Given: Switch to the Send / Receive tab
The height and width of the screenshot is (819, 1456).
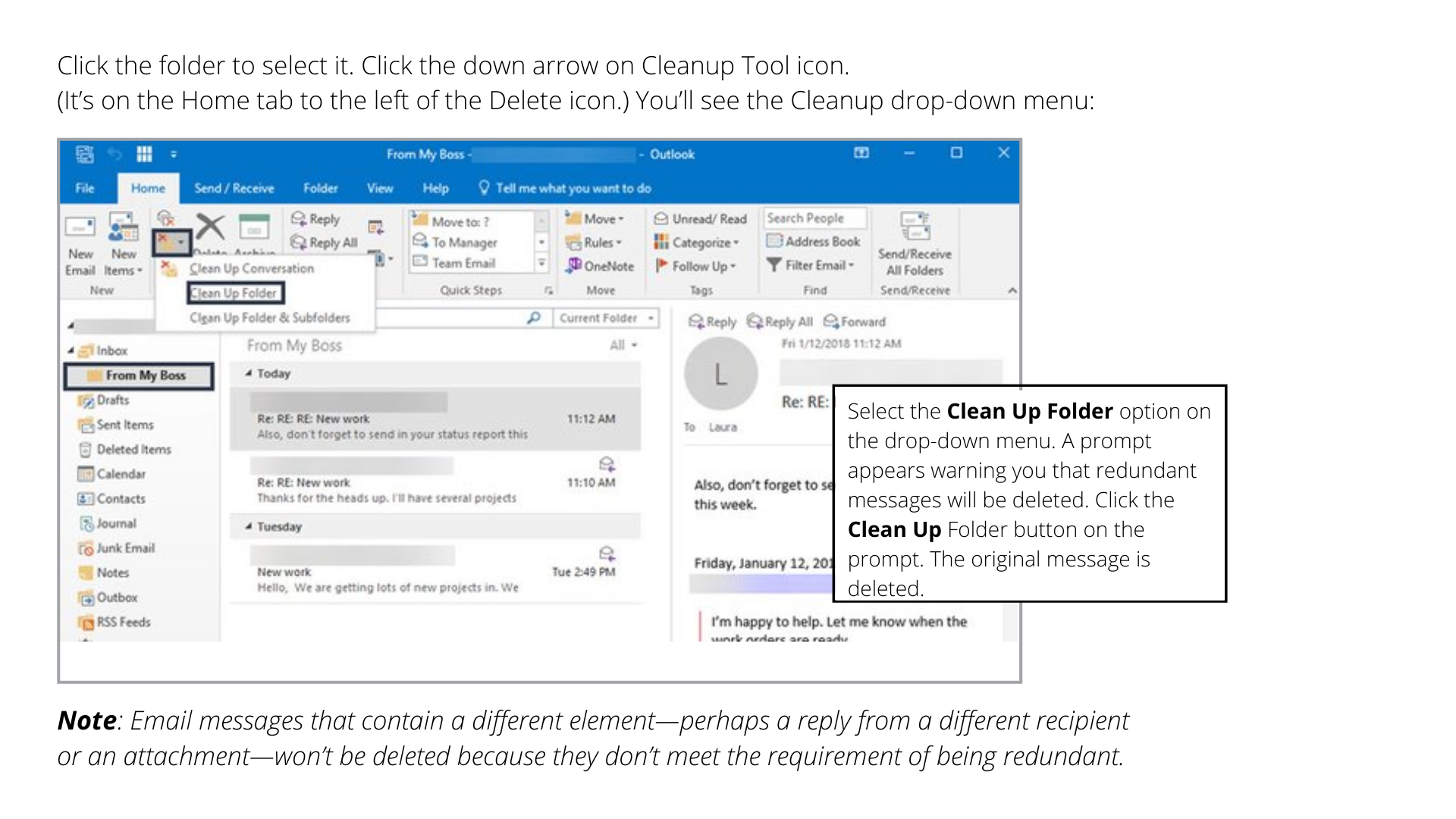Looking at the screenshot, I should pos(234,189).
